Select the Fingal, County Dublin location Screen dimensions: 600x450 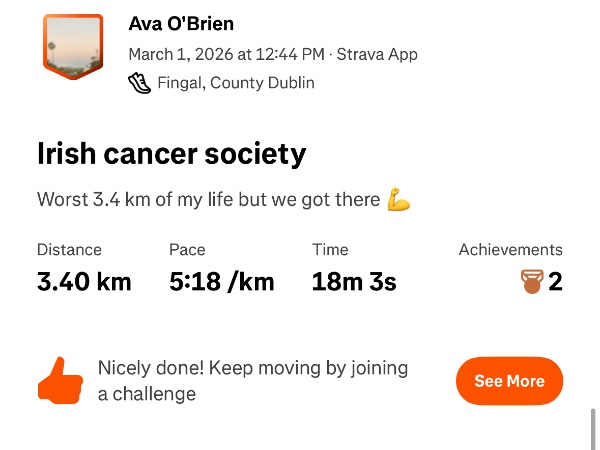(x=235, y=83)
